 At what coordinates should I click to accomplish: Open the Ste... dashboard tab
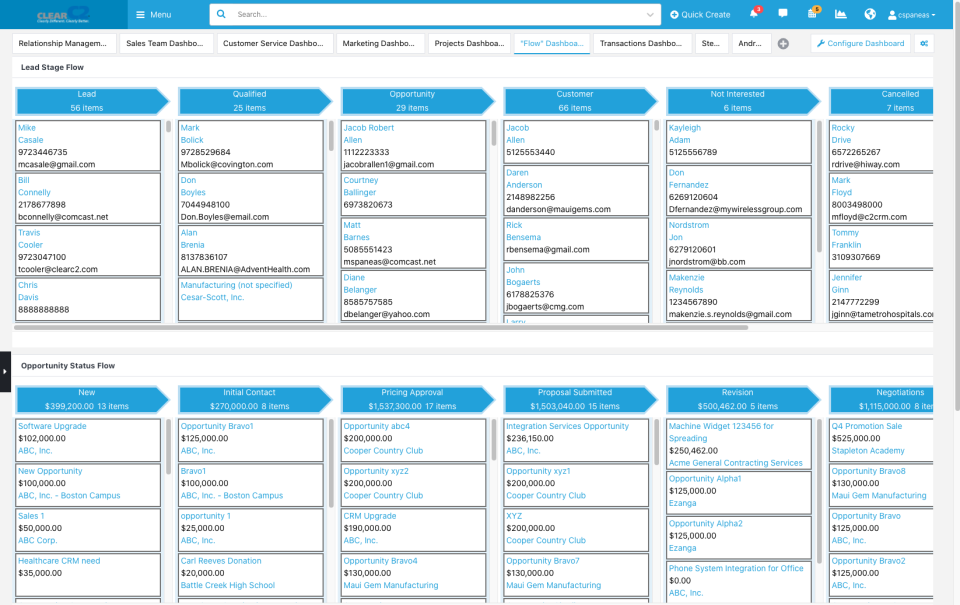click(711, 43)
